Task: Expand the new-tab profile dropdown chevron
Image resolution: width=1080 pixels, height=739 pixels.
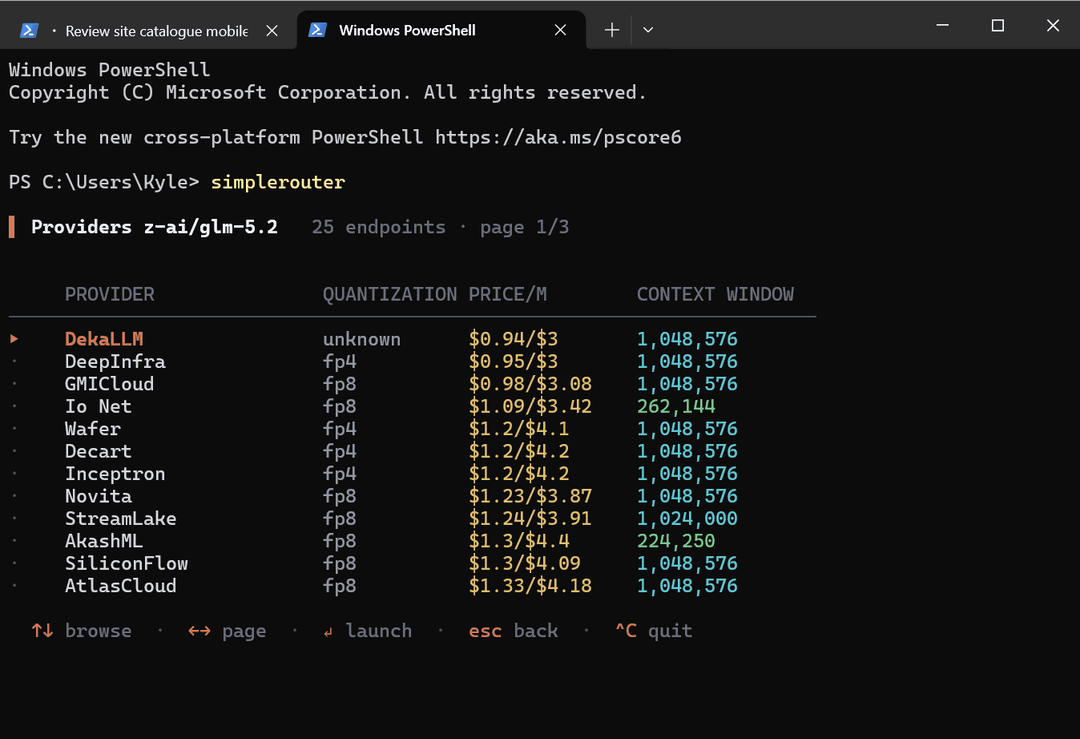Action: click(x=647, y=30)
